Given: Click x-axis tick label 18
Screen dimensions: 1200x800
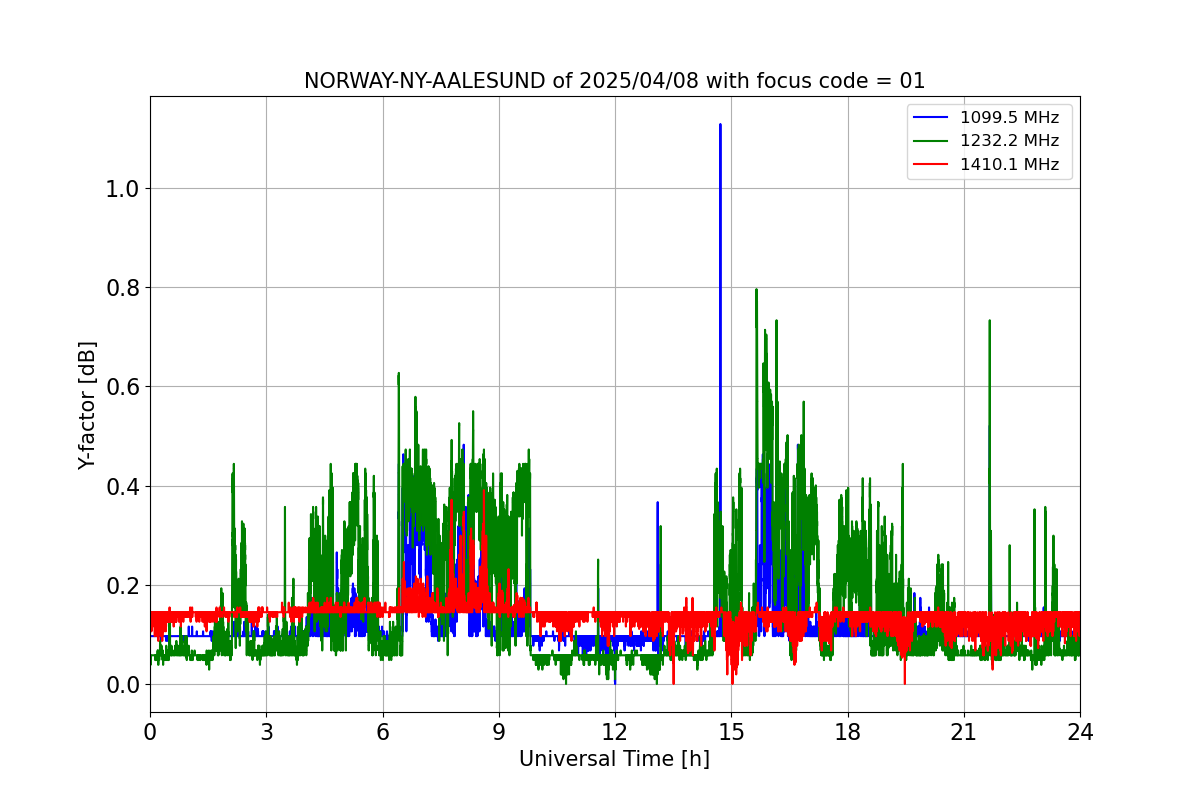Looking at the screenshot, I should [847, 732].
